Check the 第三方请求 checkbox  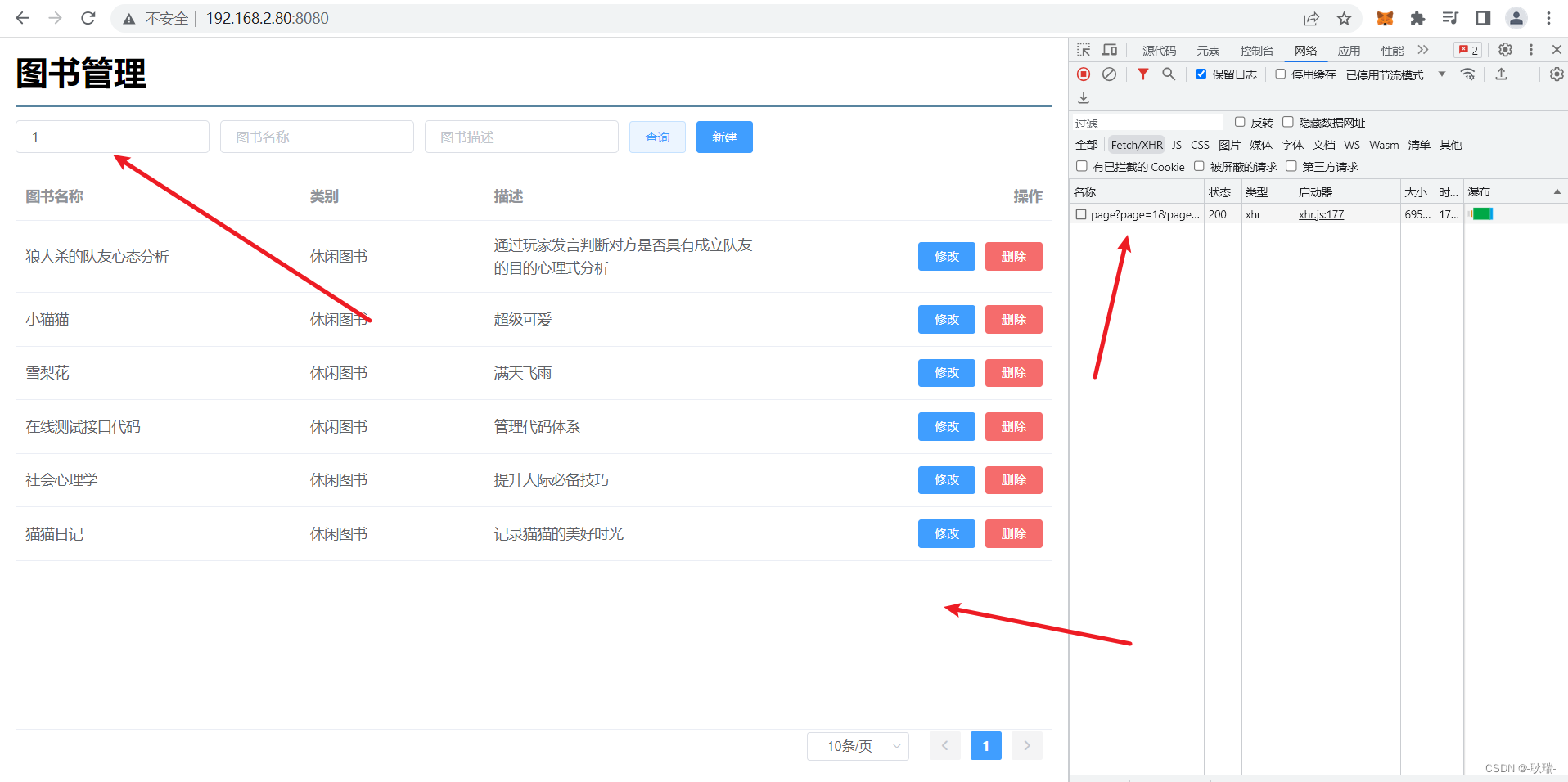pyautogui.click(x=1291, y=166)
